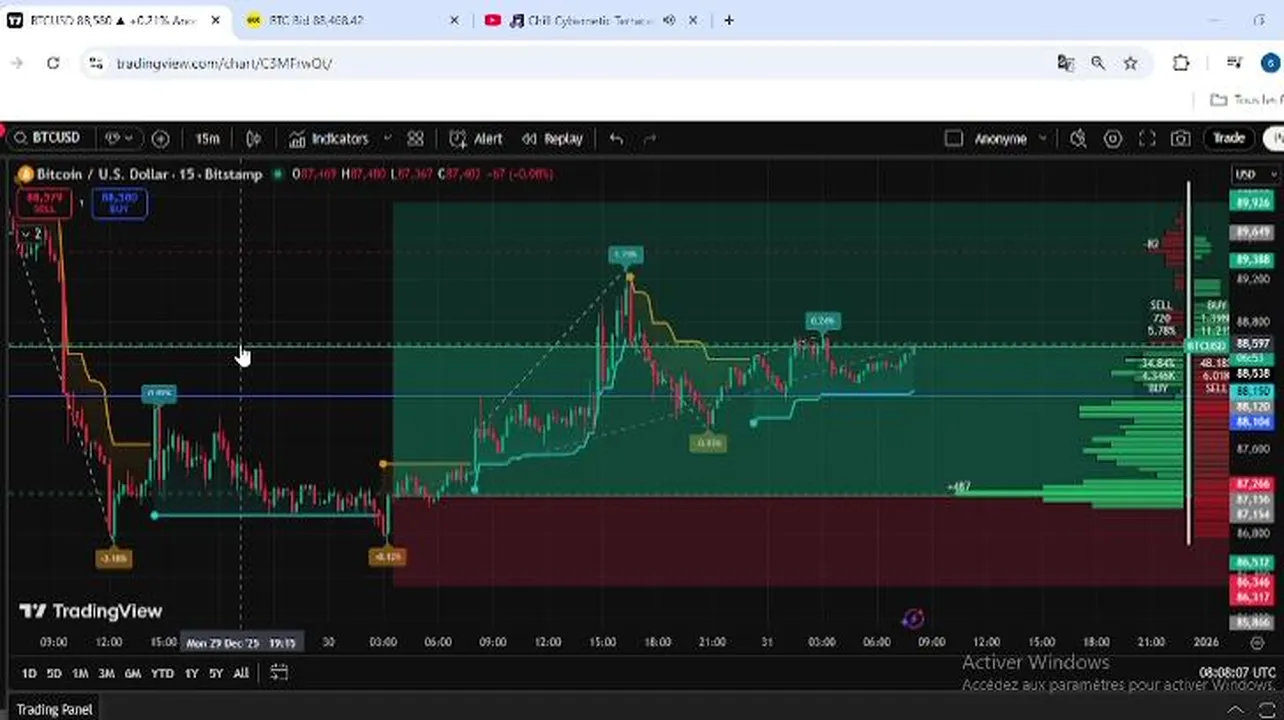Redo the last chart action
This screenshot has height=720, width=1284.
click(650, 139)
